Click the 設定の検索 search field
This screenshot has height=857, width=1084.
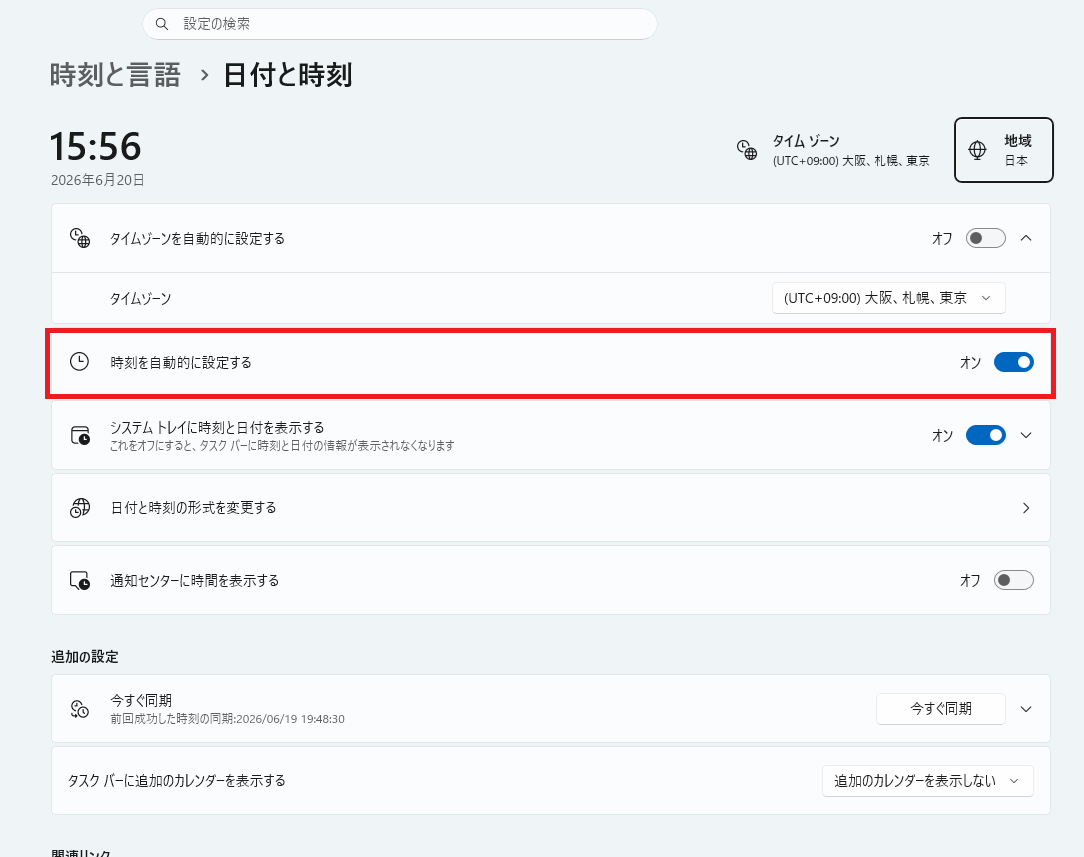[x=400, y=24]
